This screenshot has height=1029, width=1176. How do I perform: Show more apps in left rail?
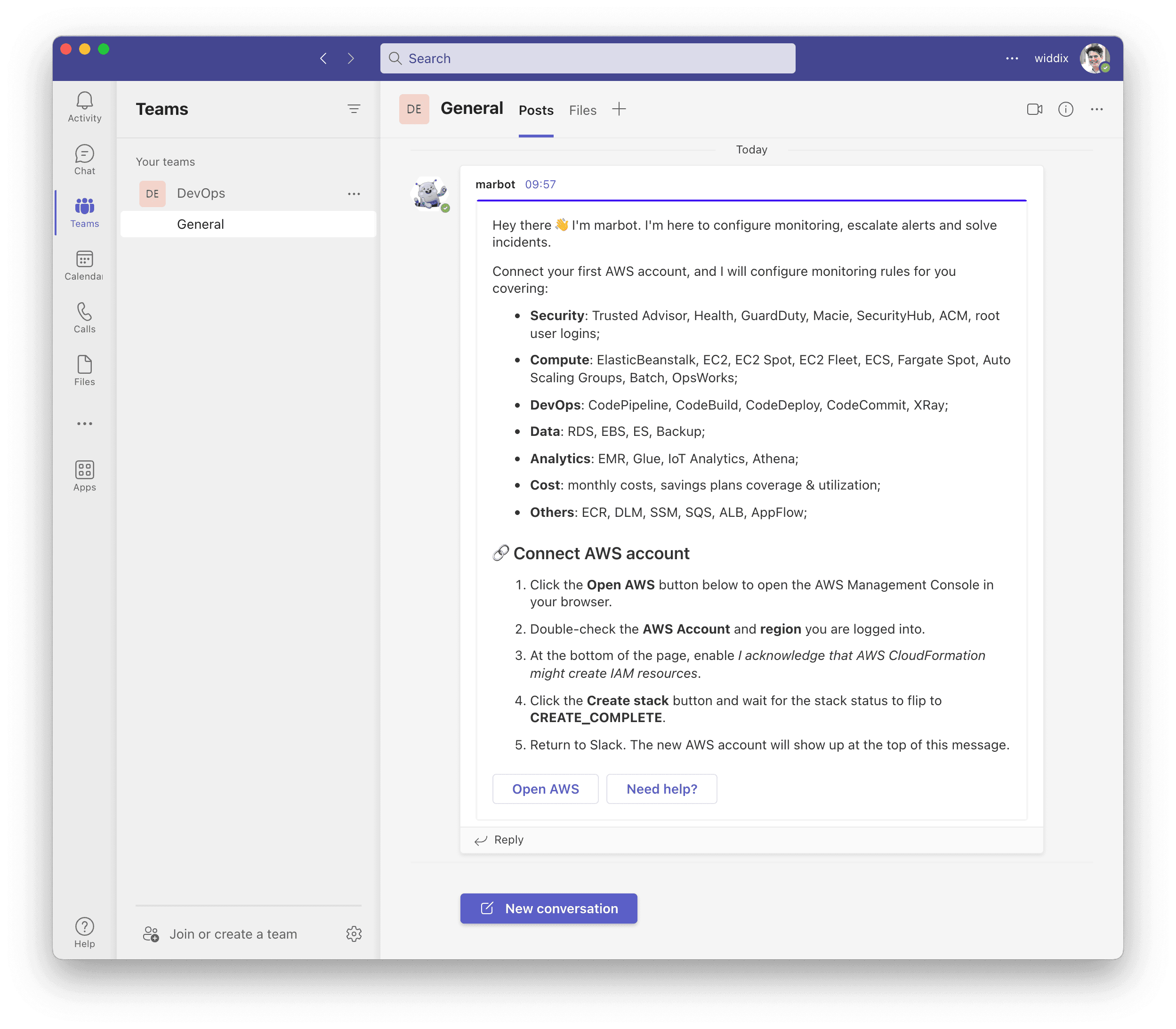[x=84, y=424]
